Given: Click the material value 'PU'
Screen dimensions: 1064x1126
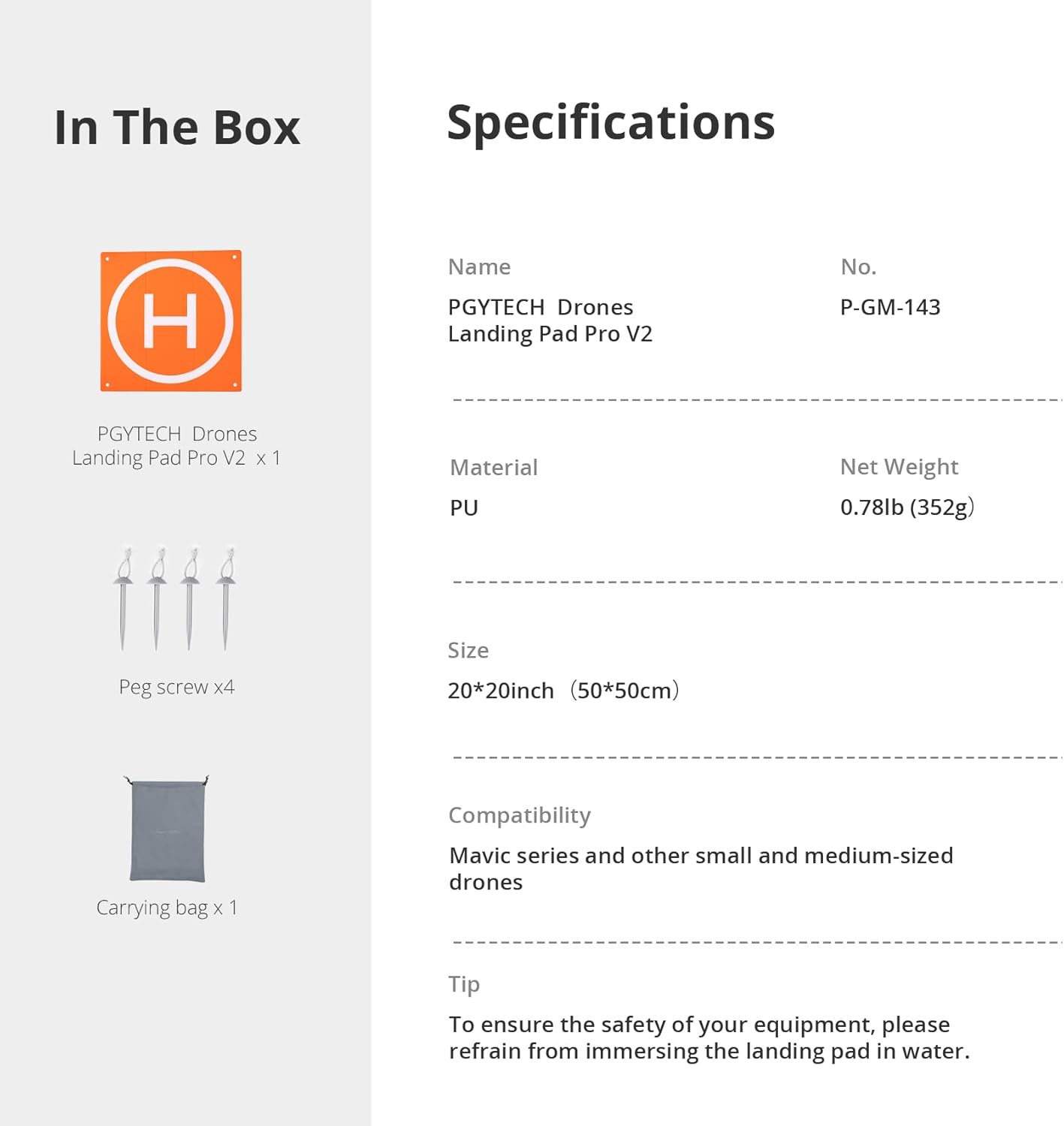Looking at the screenshot, I should pyautogui.click(x=464, y=508).
